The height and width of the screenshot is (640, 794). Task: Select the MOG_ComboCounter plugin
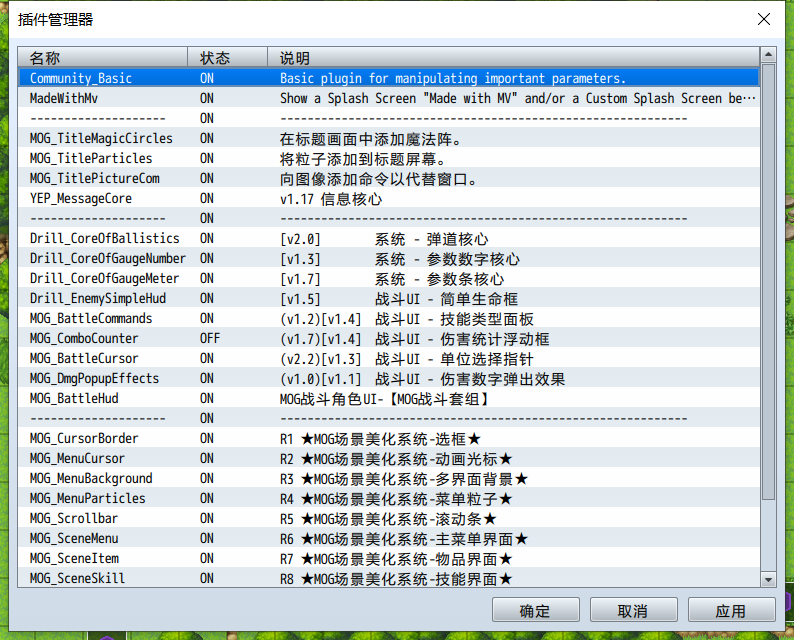pyautogui.click(x=389, y=338)
